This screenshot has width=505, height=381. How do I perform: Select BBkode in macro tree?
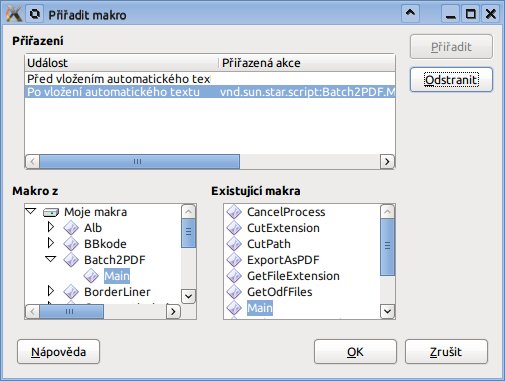[x=105, y=244]
